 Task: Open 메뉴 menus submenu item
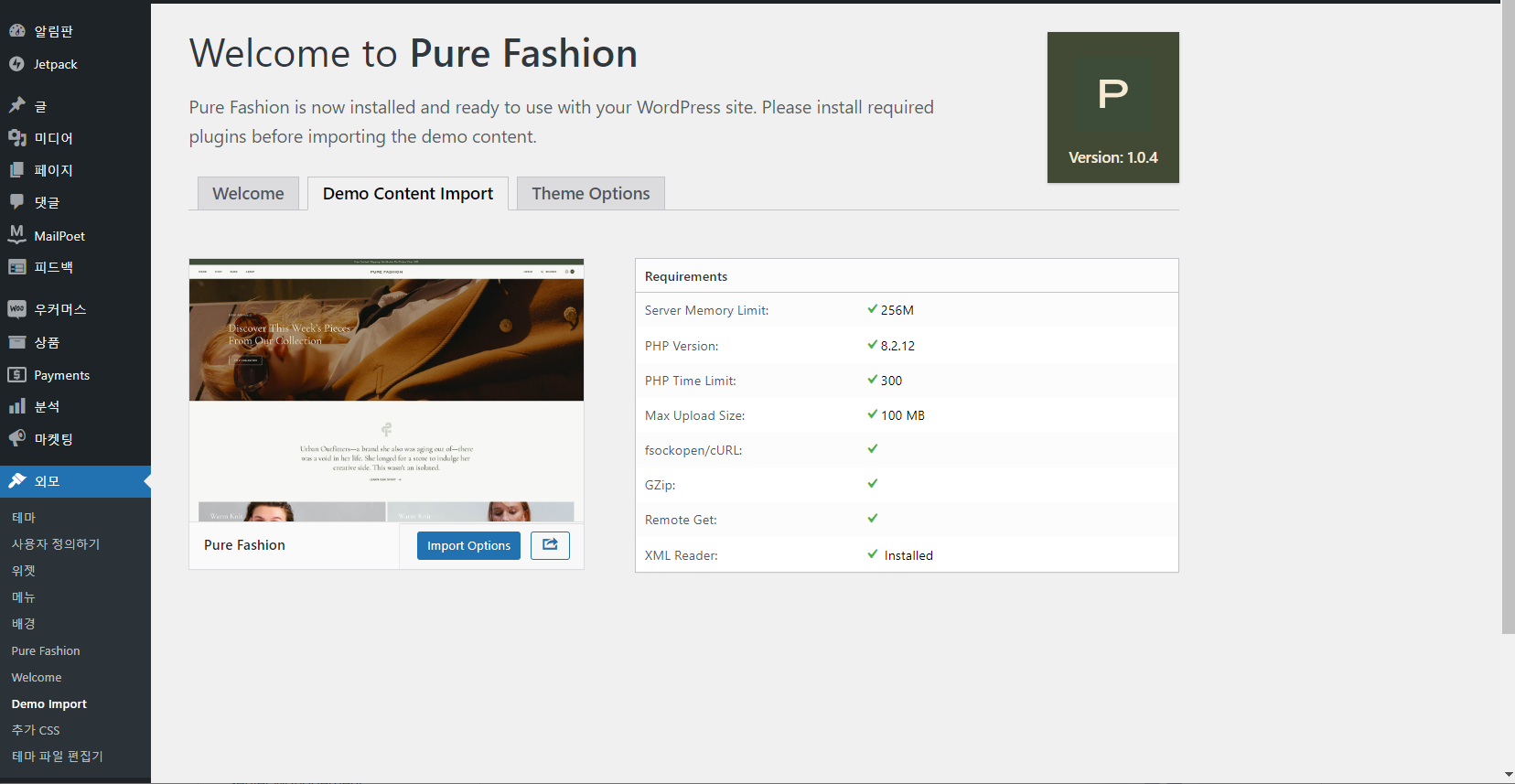[23, 597]
